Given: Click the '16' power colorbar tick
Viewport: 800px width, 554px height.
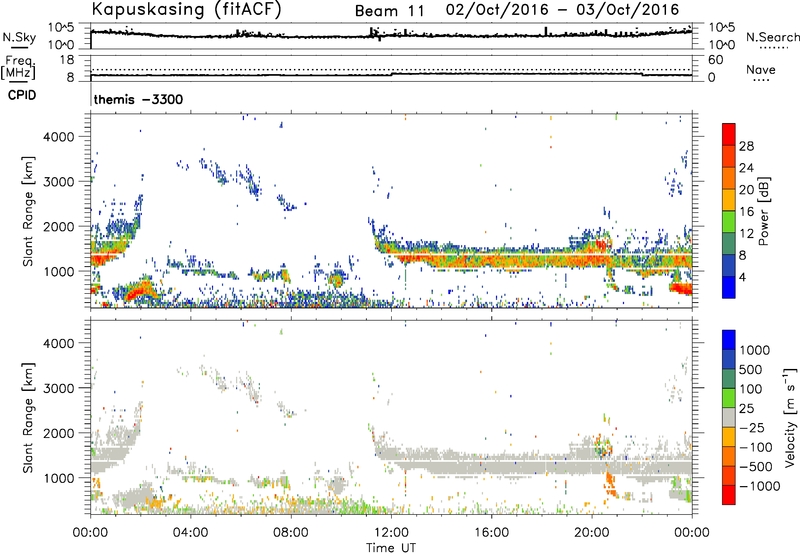Looking at the screenshot, I should (746, 212).
